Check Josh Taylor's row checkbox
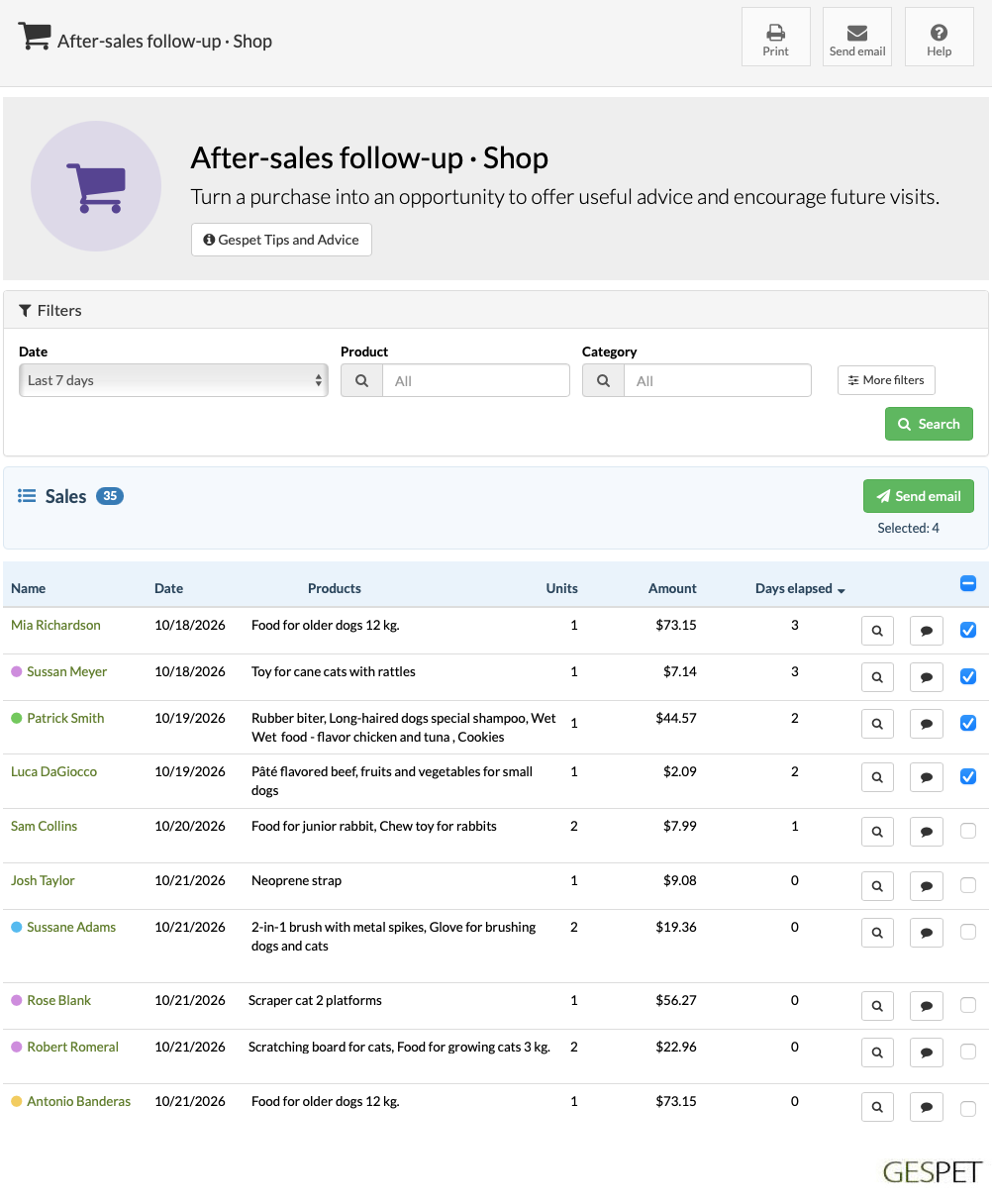This screenshot has height=1204, width=992. tap(968, 885)
